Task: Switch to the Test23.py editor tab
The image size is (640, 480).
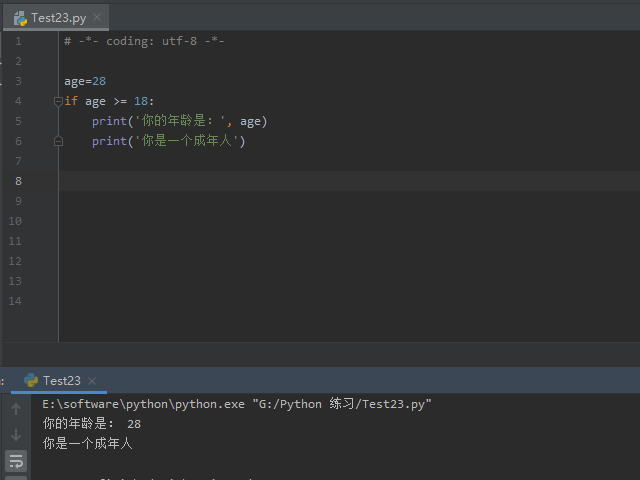Action: [56, 18]
